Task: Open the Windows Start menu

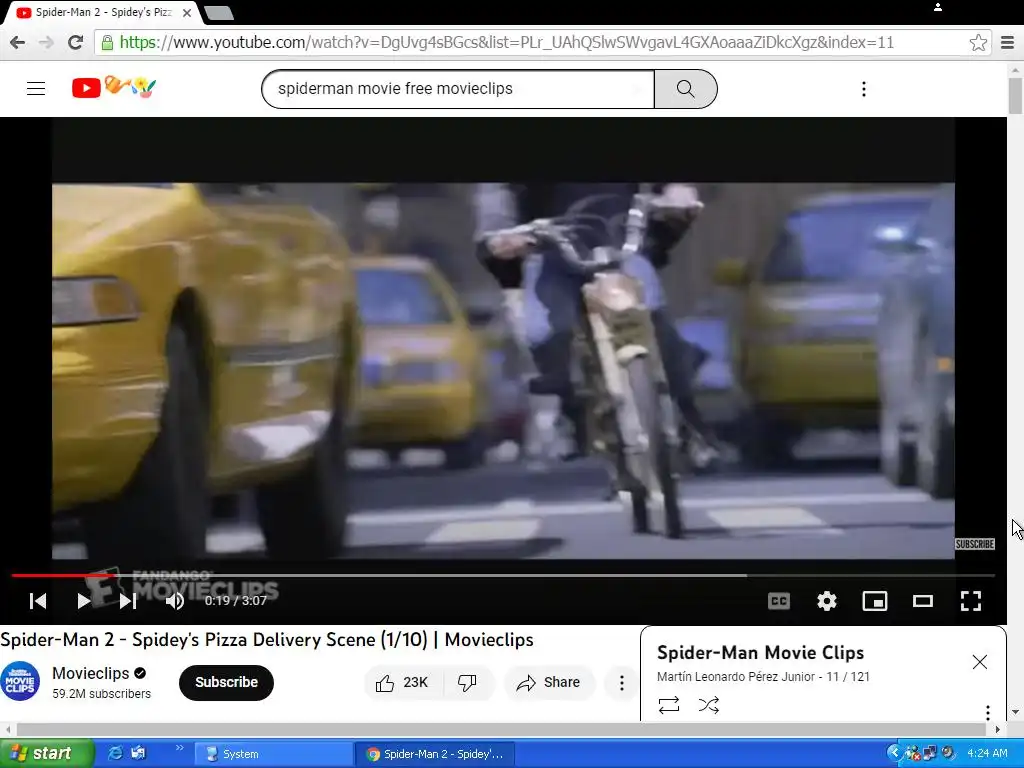Action: click(46, 754)
